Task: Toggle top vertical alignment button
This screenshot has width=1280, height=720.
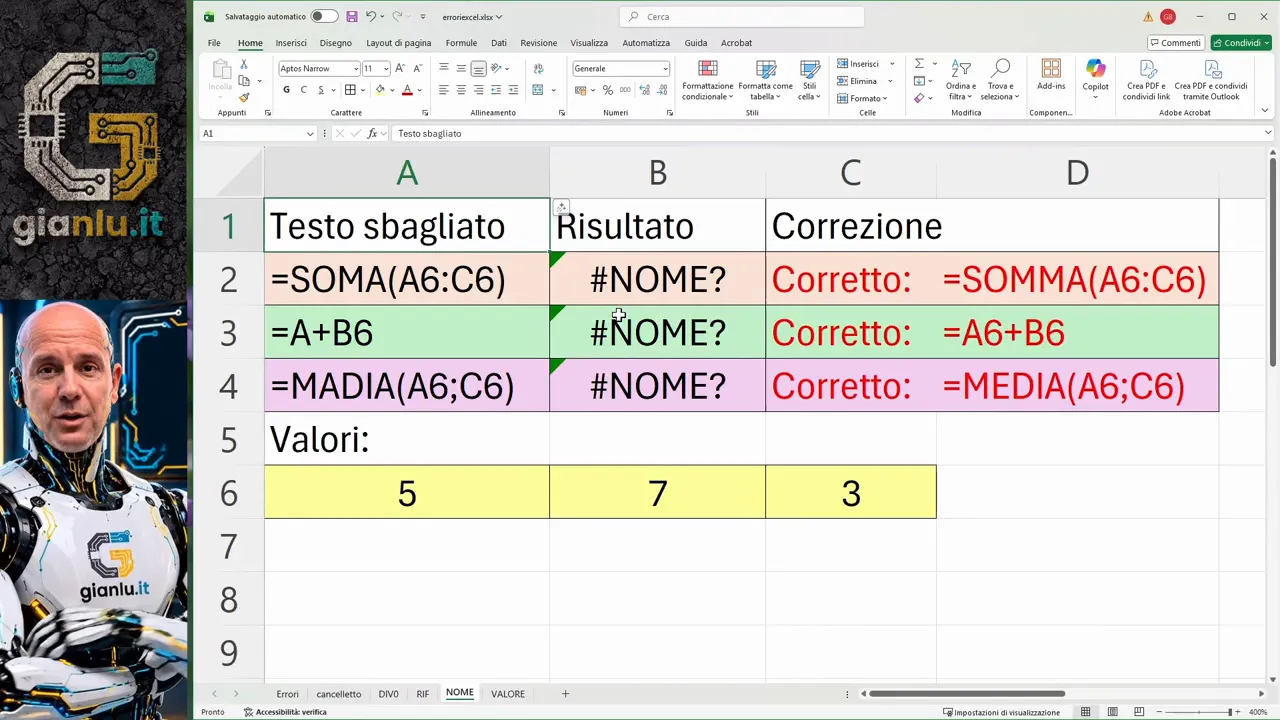Action: point(443,68)
